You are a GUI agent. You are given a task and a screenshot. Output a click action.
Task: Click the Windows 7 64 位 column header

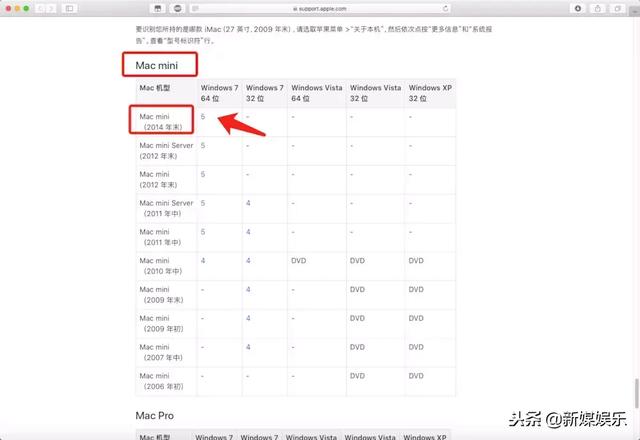click(219, 93)
